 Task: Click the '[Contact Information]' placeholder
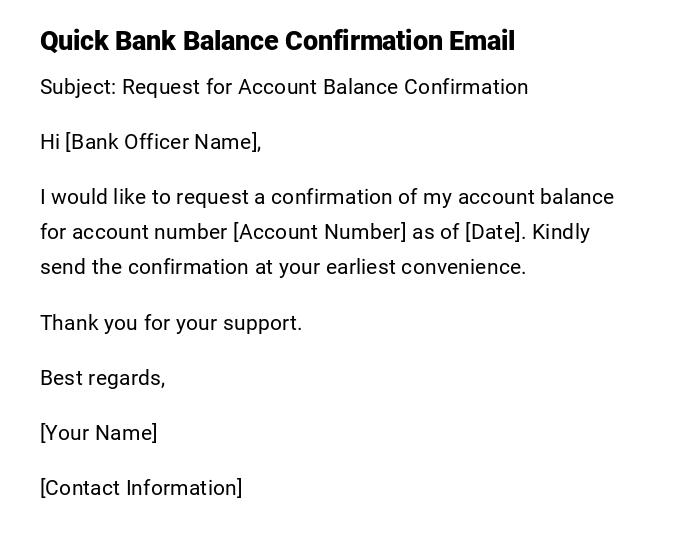141,488
